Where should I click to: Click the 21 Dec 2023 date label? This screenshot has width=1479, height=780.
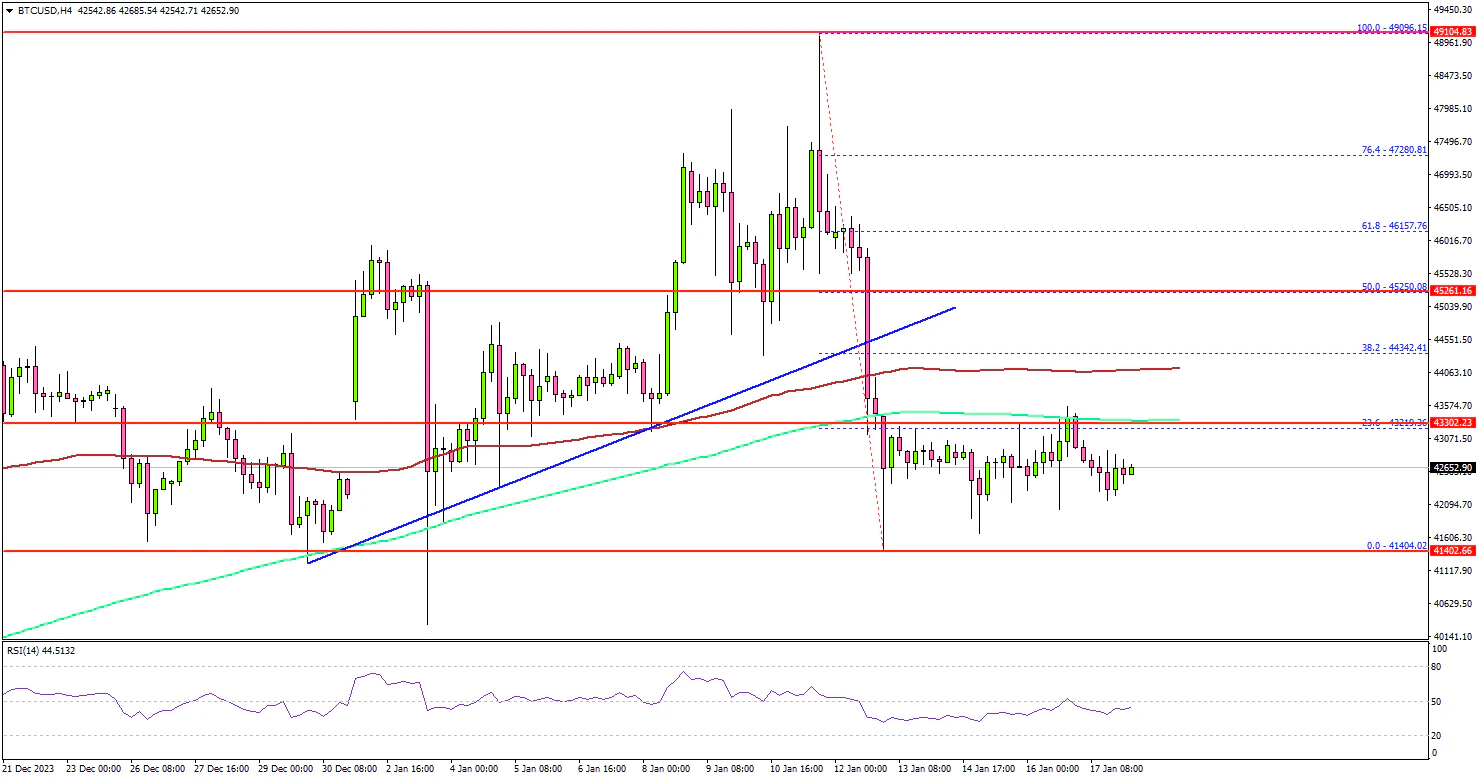27,769
